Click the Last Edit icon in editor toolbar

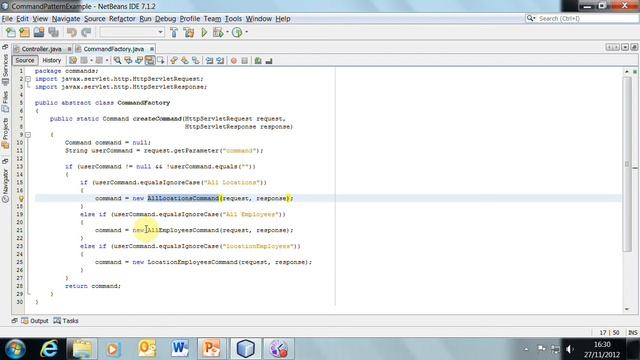tap(73, 60)
